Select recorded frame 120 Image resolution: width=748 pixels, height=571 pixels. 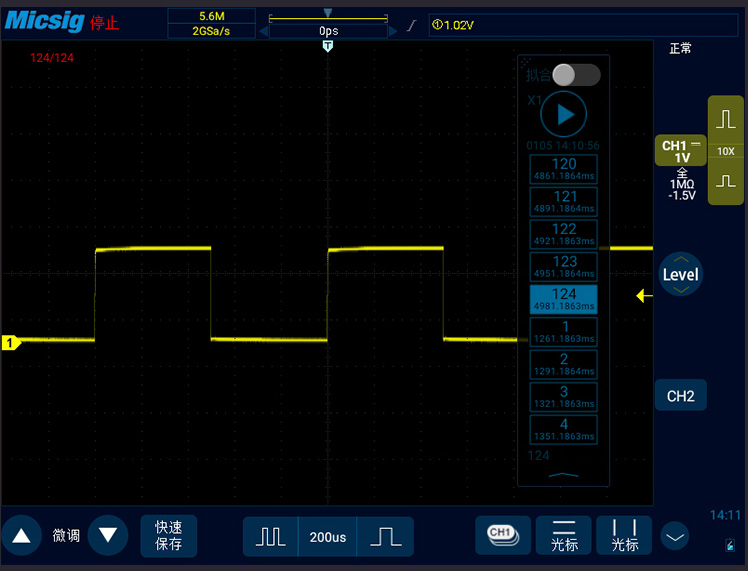563,169
